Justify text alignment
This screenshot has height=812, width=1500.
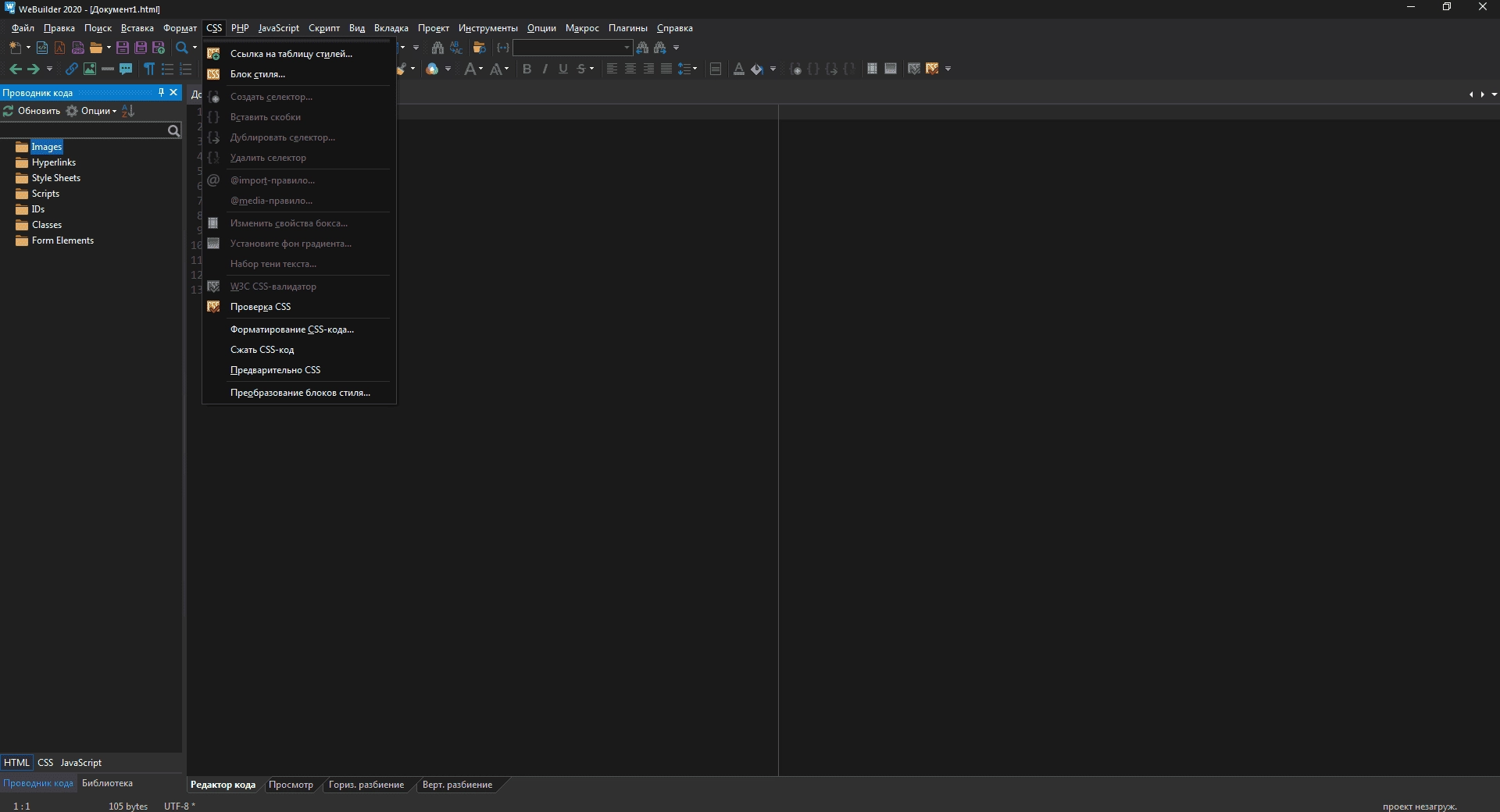point(666,69)
